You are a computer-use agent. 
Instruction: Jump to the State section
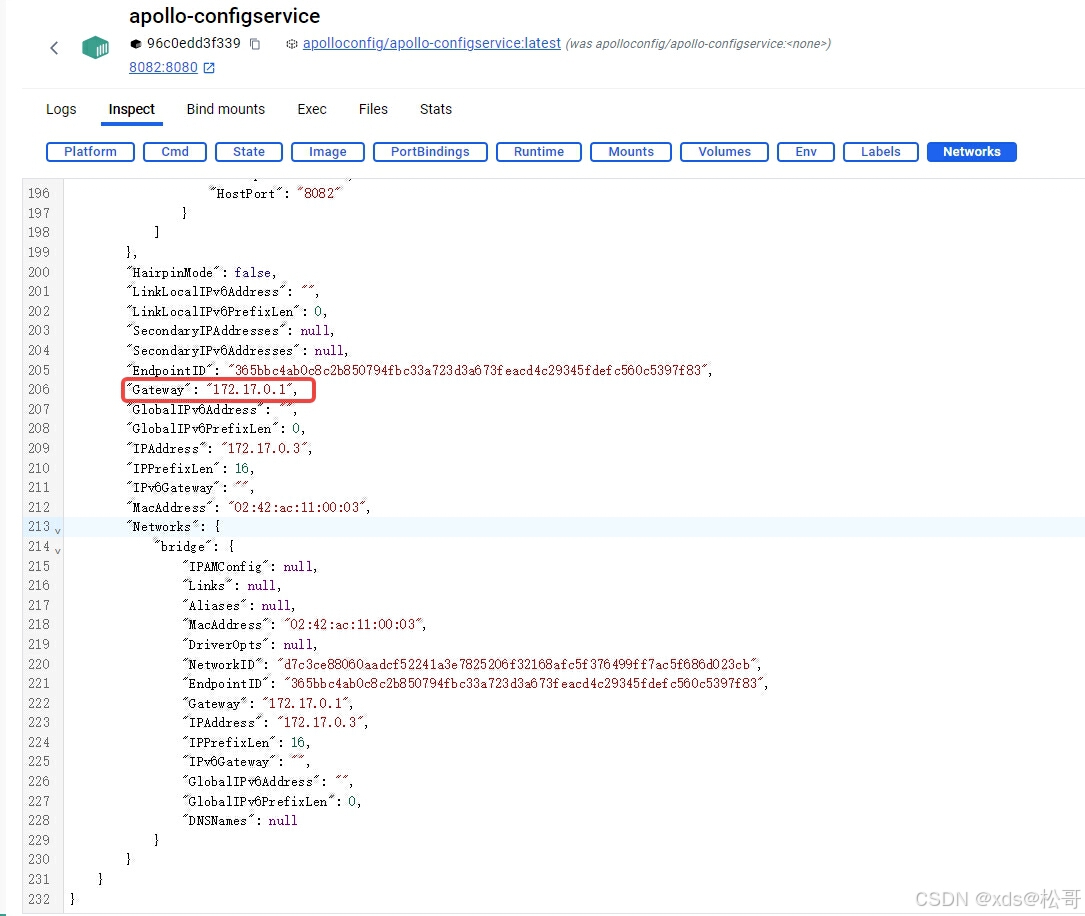click(248, 152)
